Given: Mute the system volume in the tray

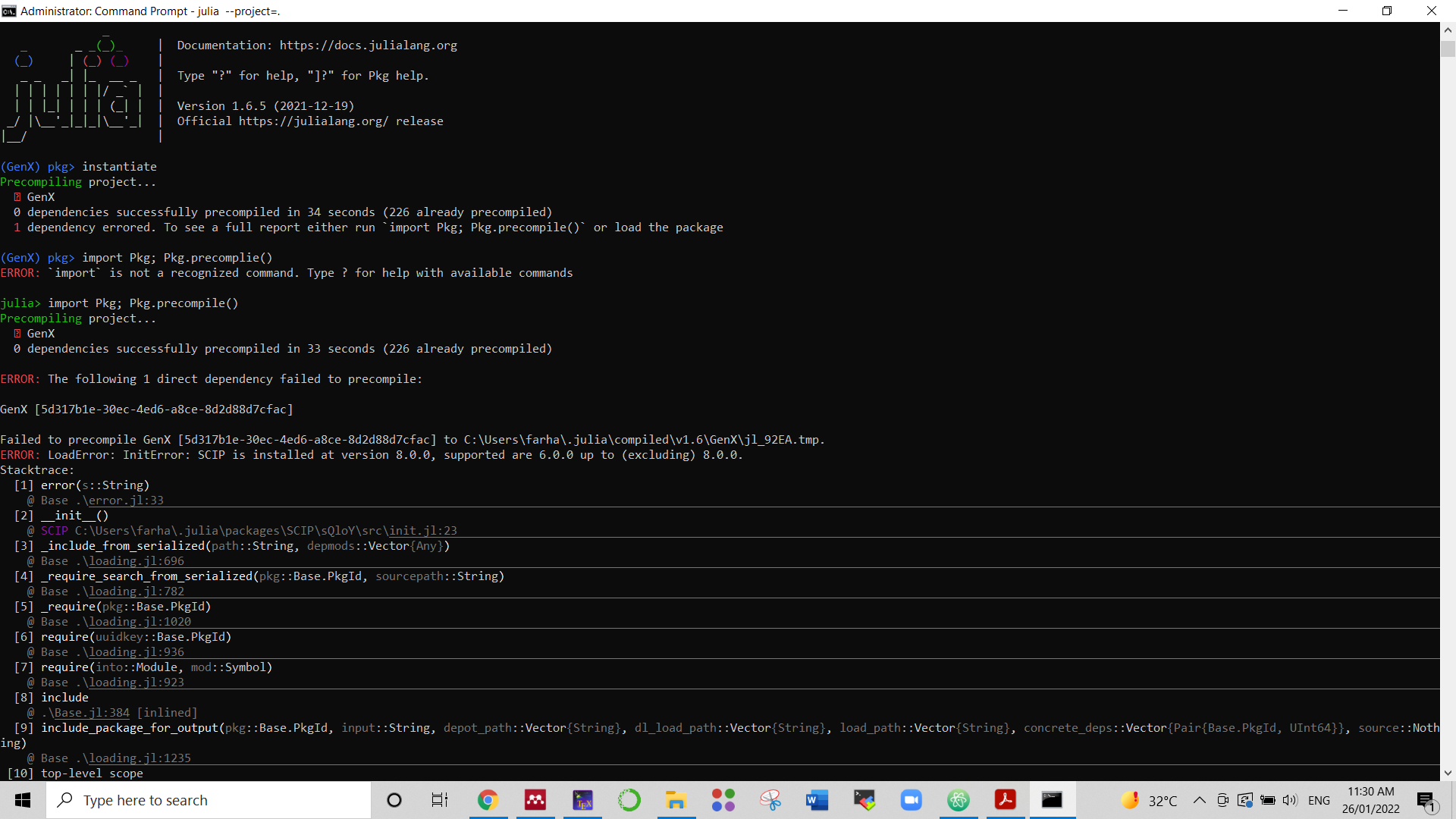Looking at the screenshot, I should pyautogui.click(x=1290, y=800).
